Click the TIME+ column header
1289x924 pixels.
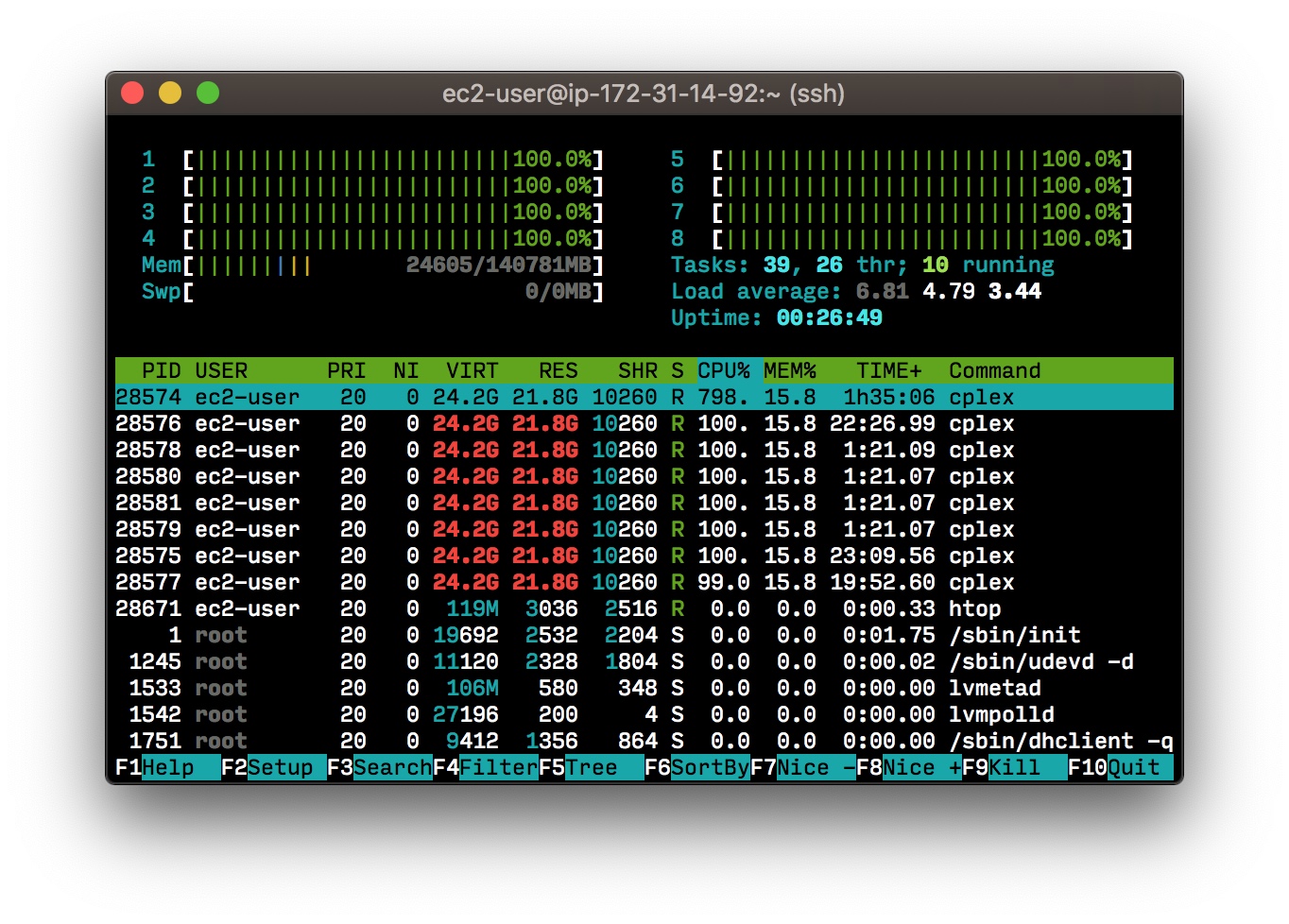[x=888, y=370]
